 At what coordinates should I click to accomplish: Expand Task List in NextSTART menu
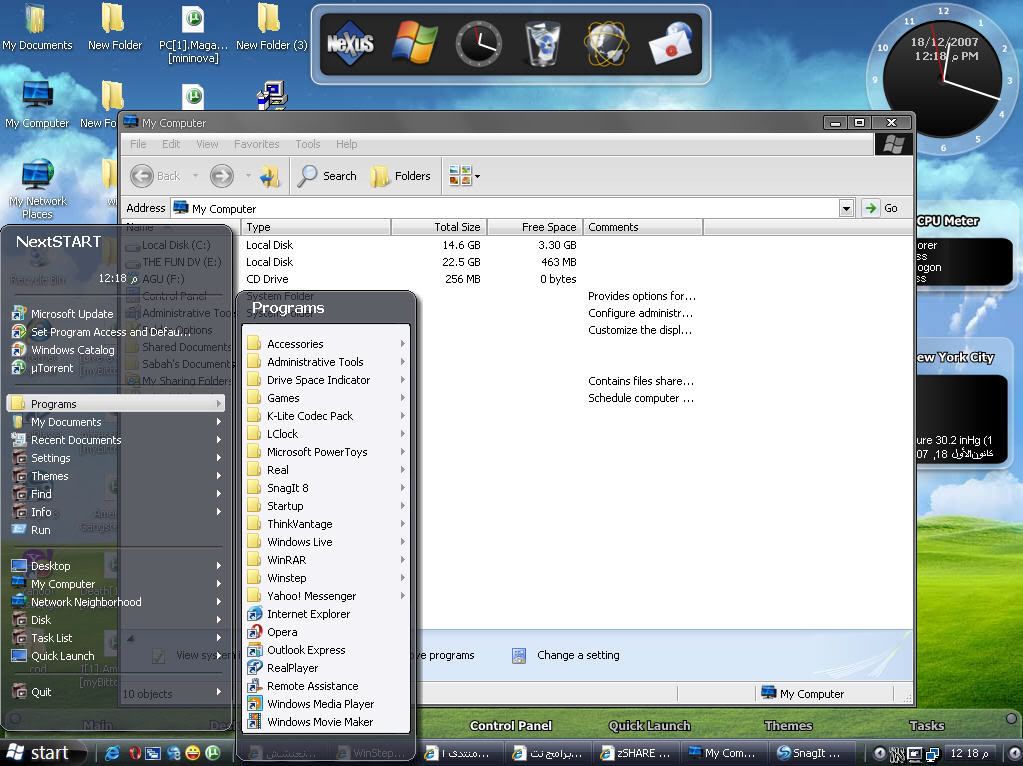116,638
